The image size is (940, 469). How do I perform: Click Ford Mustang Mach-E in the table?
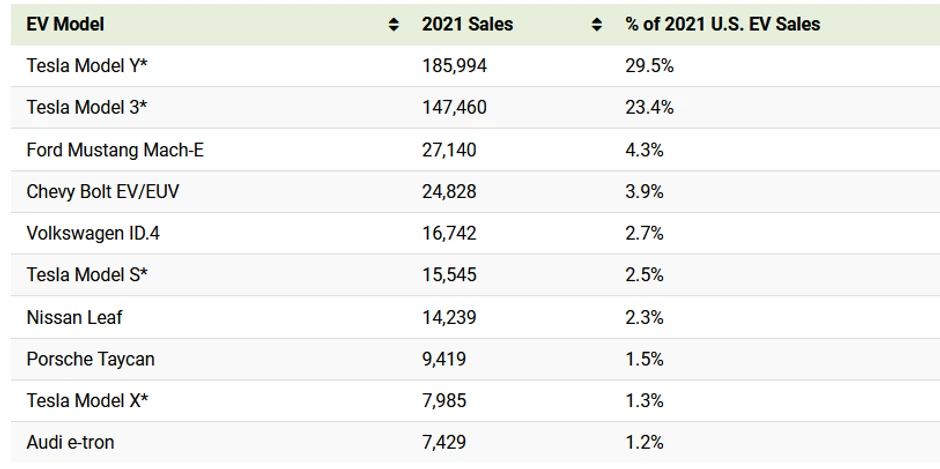(115, 150)
